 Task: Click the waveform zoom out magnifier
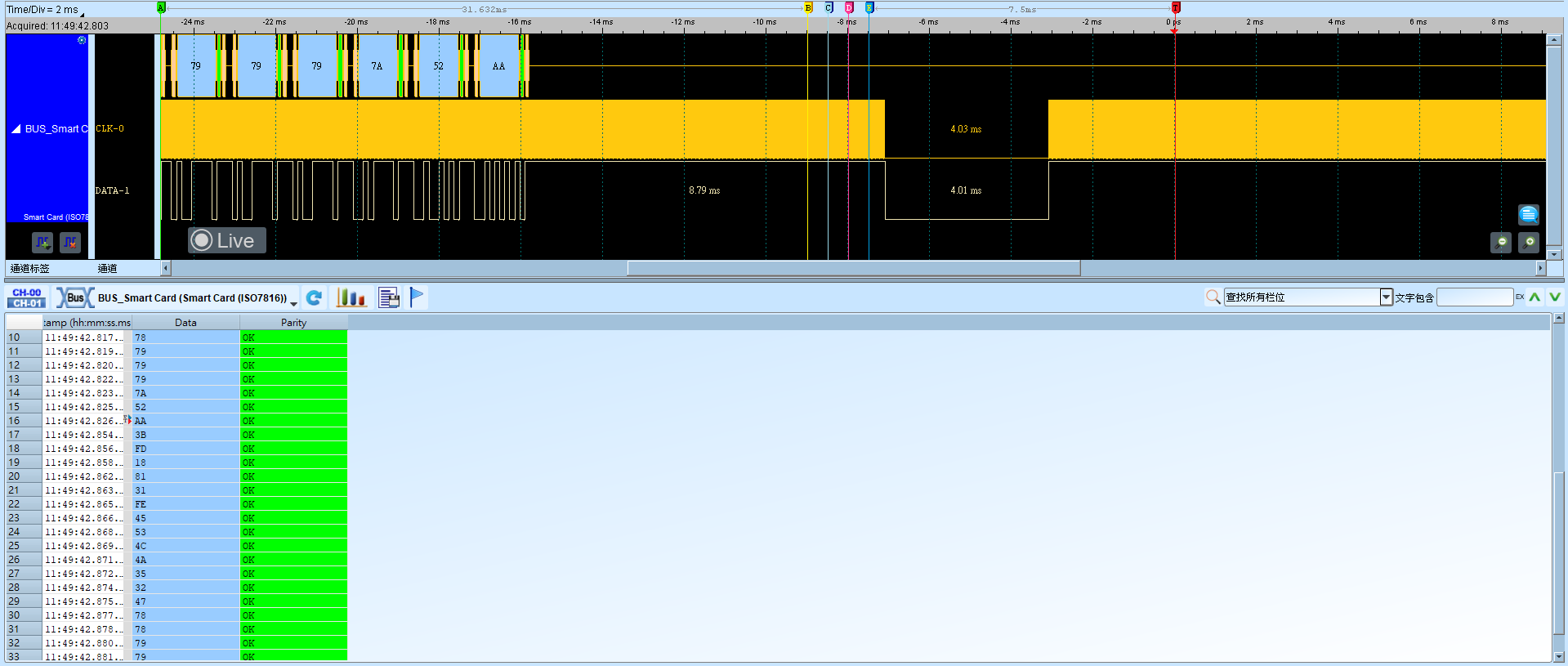click(1501, 243)
